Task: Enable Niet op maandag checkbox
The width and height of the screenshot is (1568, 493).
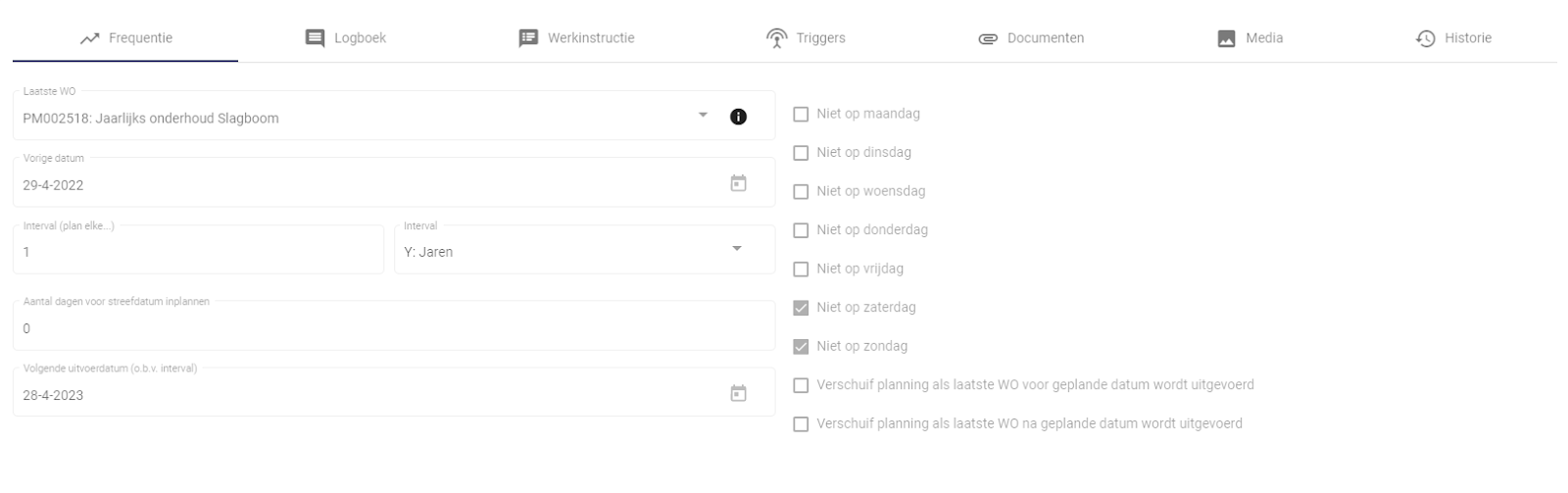Action: coord(801,115)
